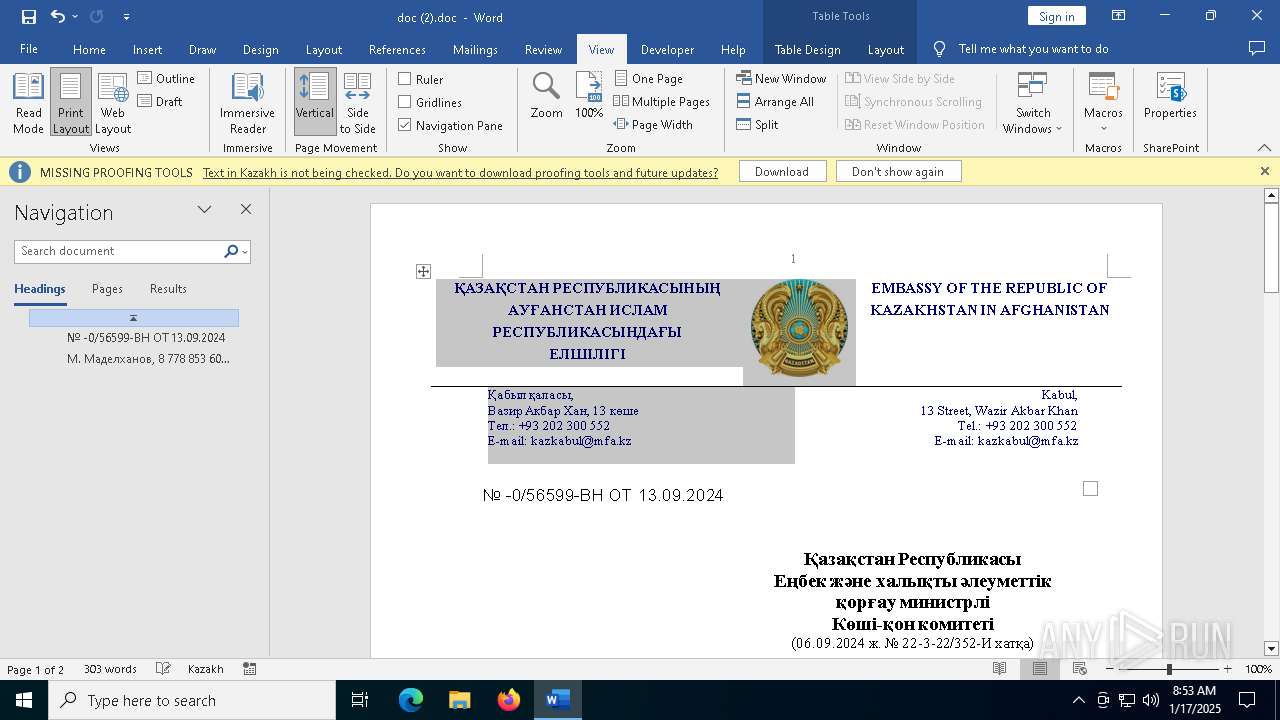This screenshot has height=720, width=1280.
Task: Open the Review tab
Action: pos(543,49)
